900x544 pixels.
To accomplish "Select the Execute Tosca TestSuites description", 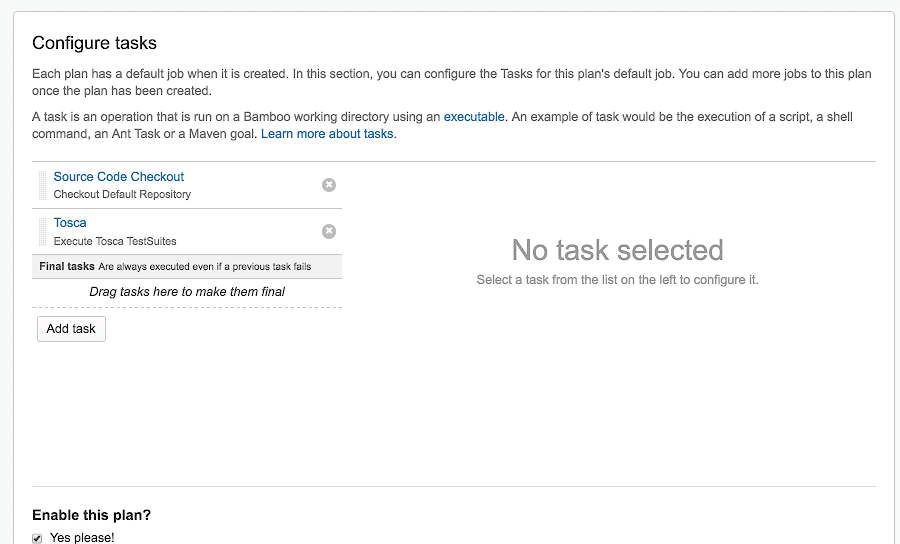I will (x=115, y=241).
